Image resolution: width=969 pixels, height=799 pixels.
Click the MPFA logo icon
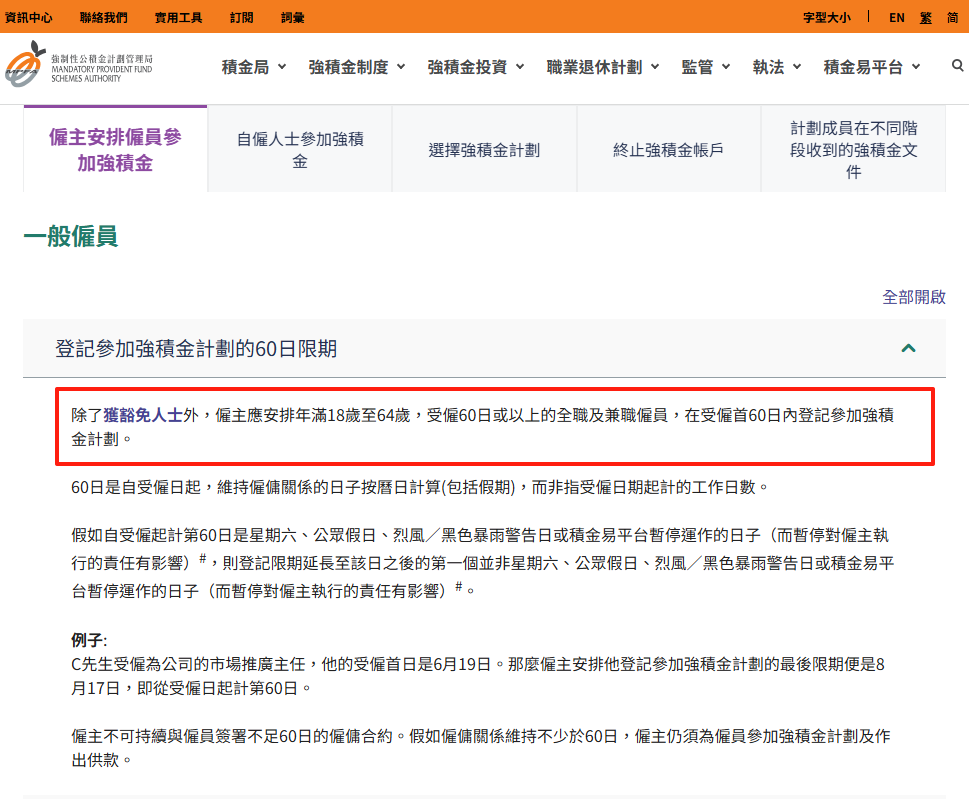pyautogui.click(x=24, y=65)
